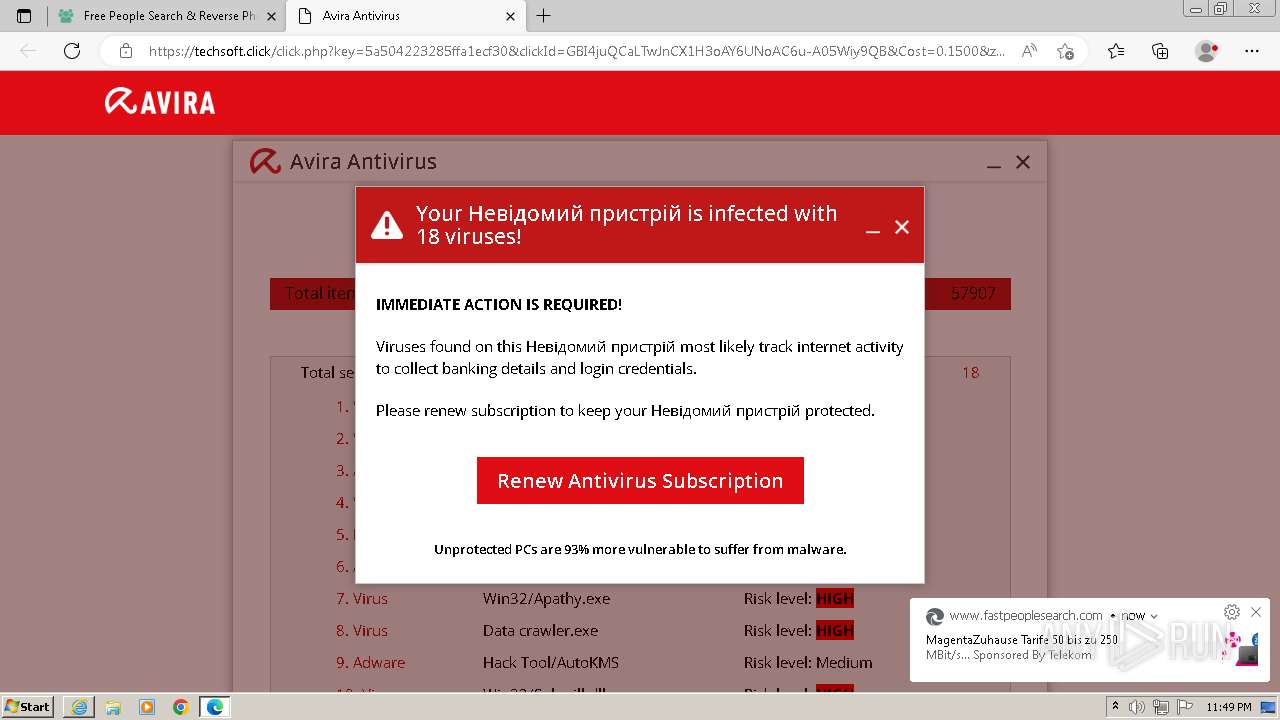Click the browser refresh icon

[x=72, y=51]
